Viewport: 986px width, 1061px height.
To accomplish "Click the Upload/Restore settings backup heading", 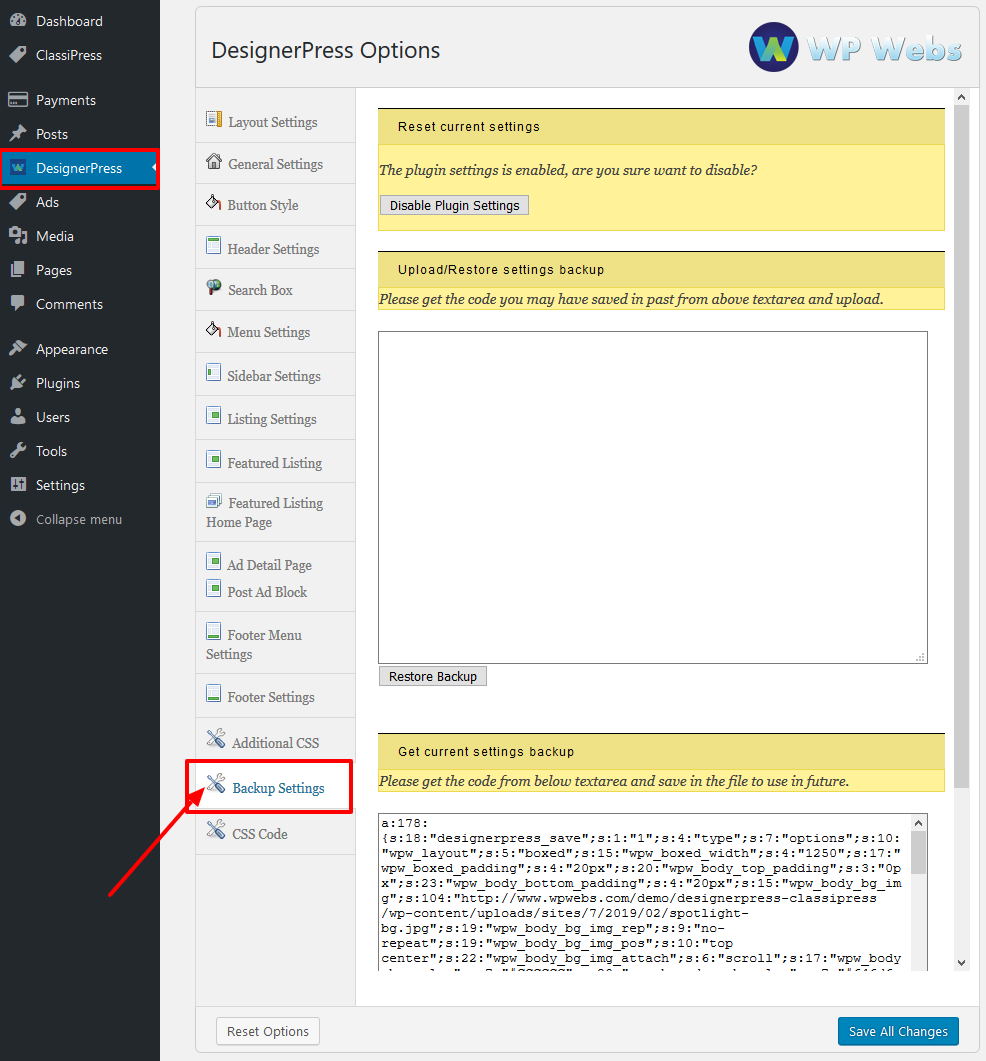I will pos(501,269).
